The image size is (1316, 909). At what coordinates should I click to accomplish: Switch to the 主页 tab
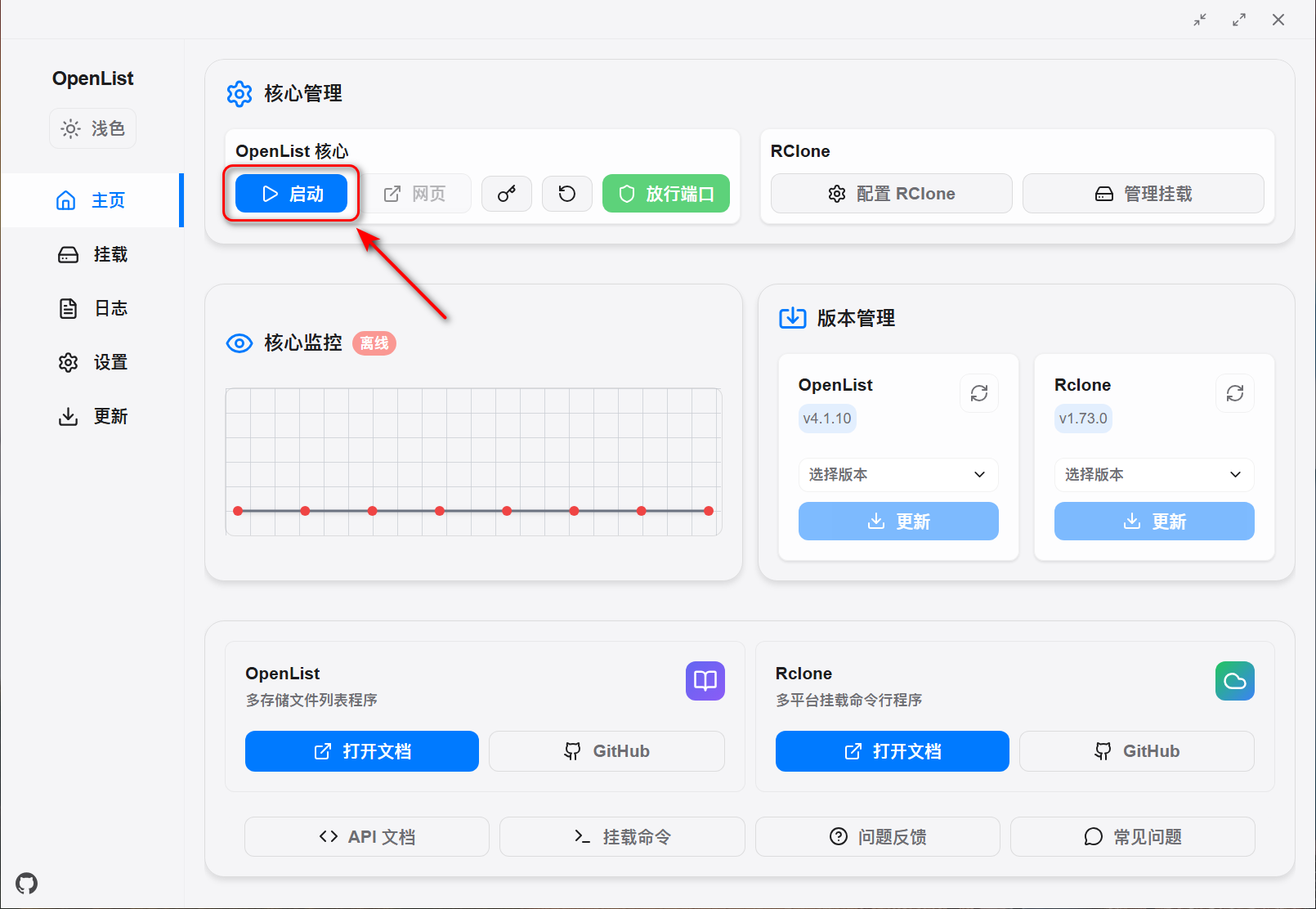click(x=92, y=199)
